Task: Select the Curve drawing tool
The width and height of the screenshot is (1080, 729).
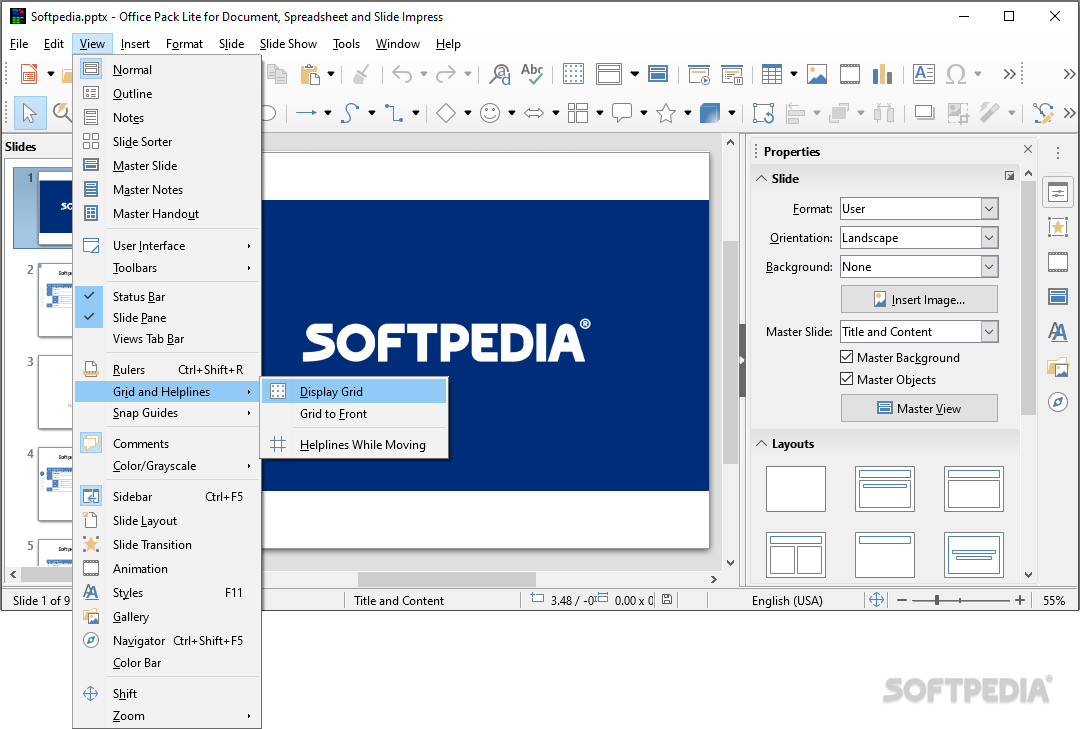Action: [350, 113]
